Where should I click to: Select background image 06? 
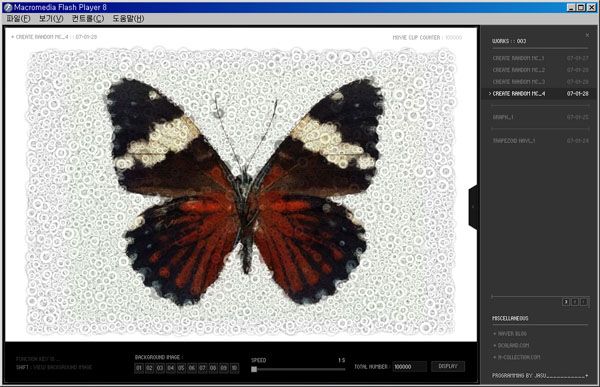[x=192, y=368]
